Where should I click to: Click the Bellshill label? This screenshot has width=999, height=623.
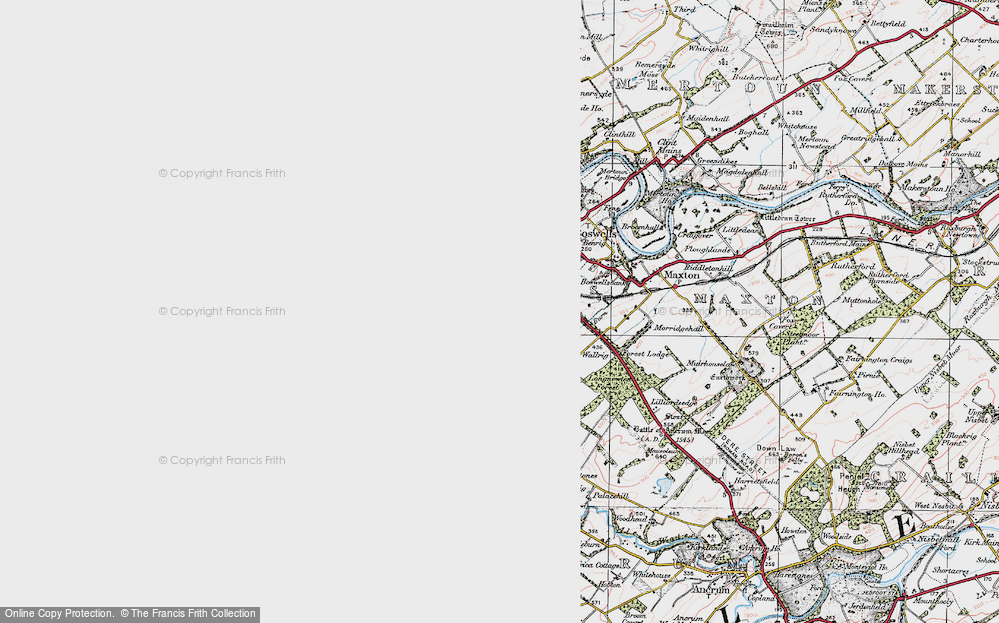pyautogui.click(x=772, y=187)
